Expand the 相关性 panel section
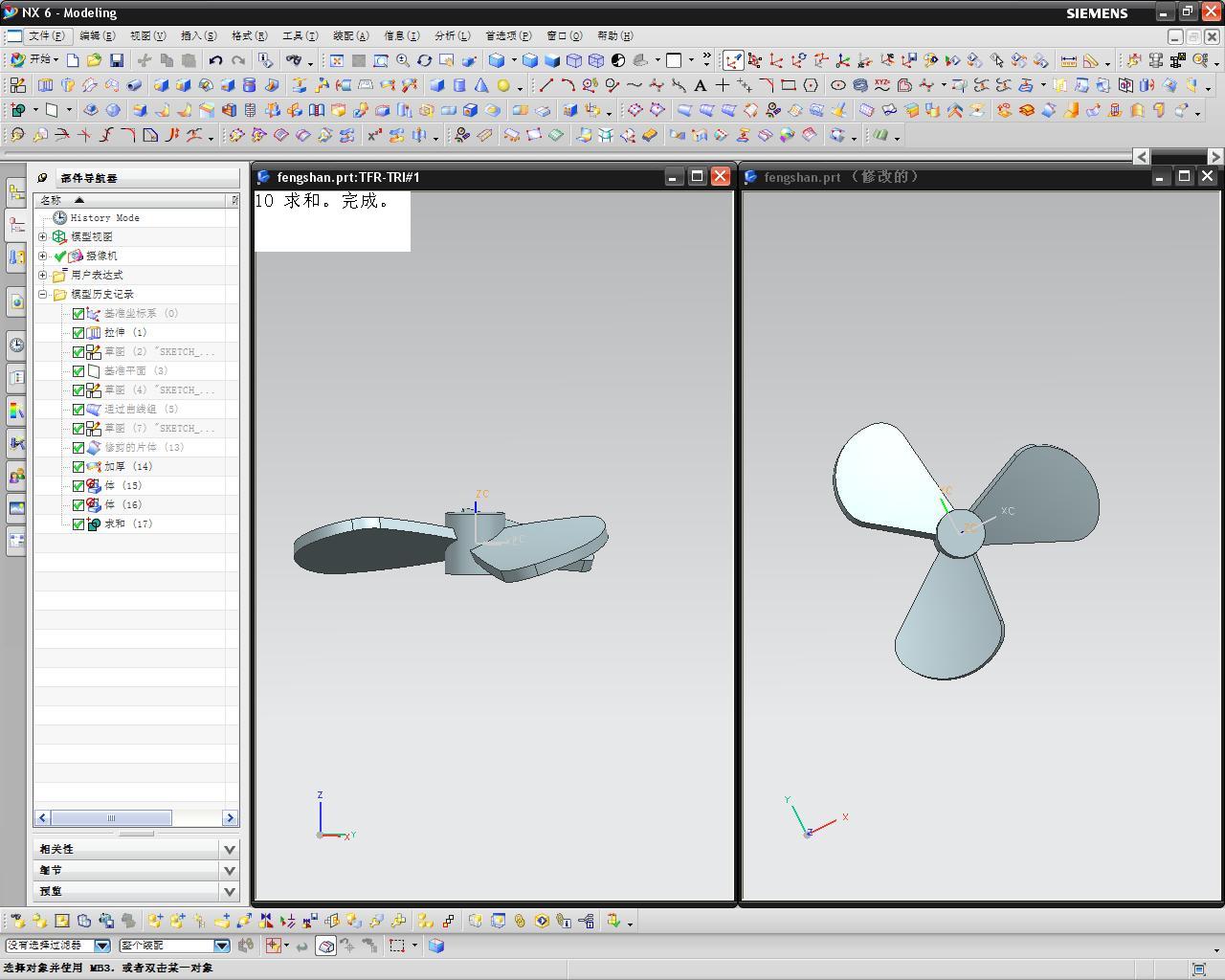The height and width of the screenshot is (980, 1225). pyautogui.click(x=230, y=849)
